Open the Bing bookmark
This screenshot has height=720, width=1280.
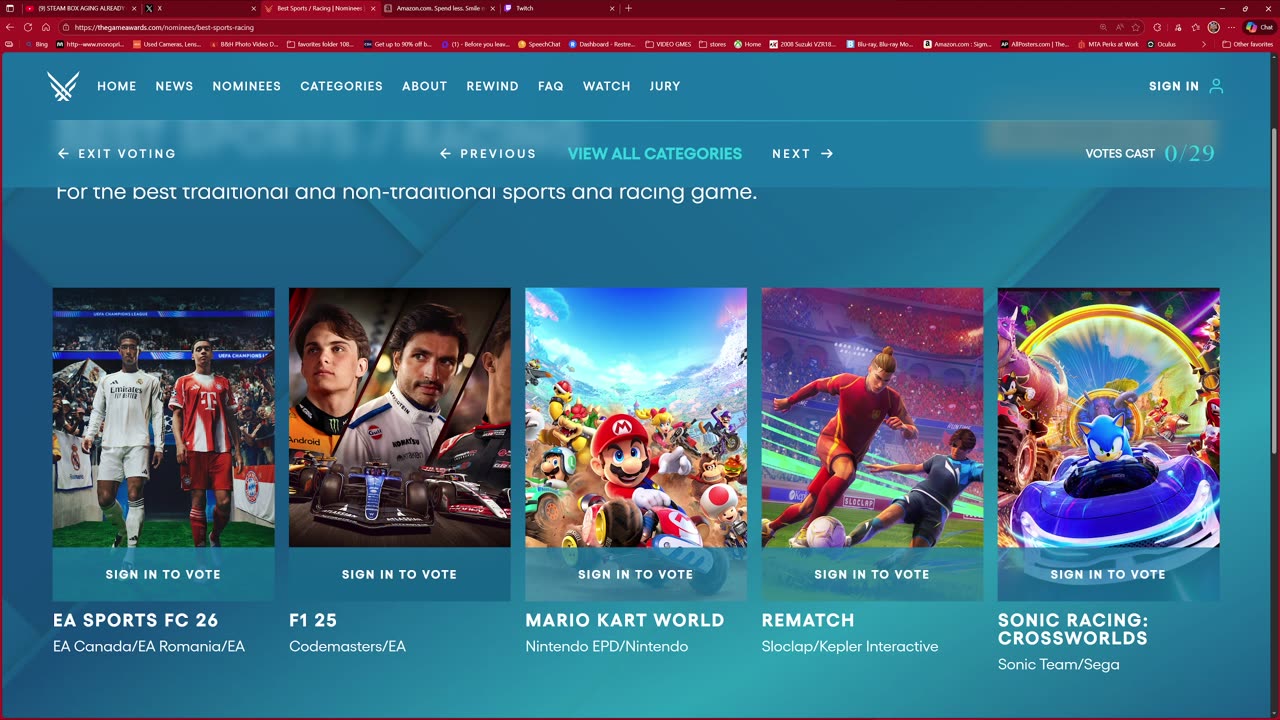click(36, 44)
